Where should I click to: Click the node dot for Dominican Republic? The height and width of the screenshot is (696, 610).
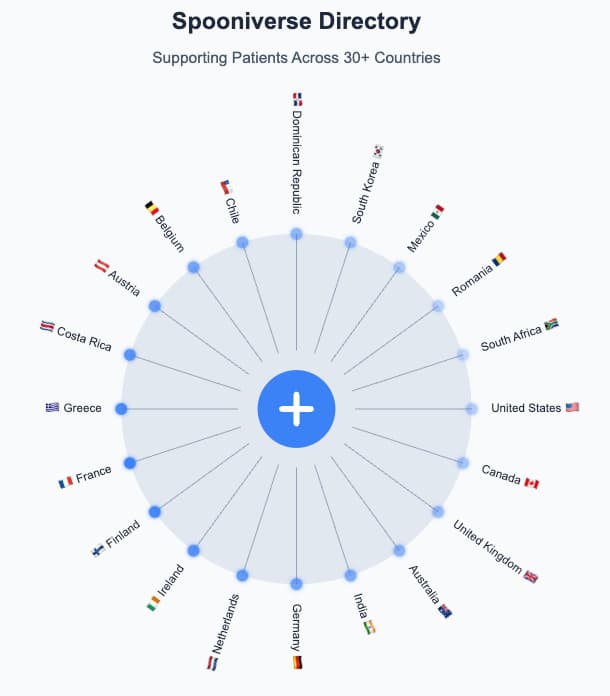coord(296,233)
